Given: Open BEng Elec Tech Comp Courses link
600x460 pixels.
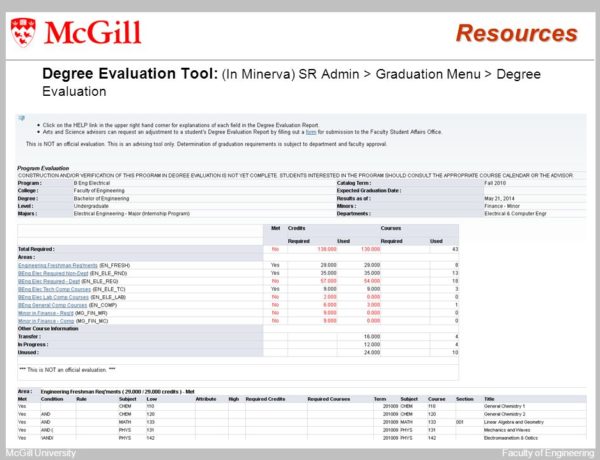Looking at the screenshot, I should [54, 289].
